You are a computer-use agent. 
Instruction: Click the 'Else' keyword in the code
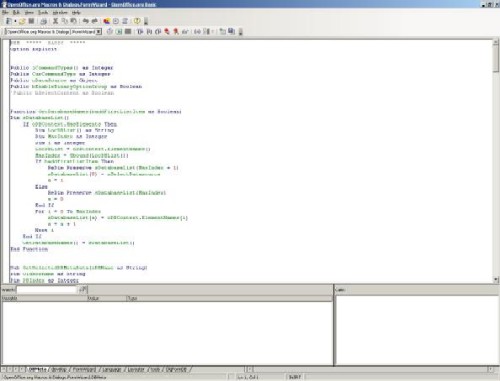[41, 187]
